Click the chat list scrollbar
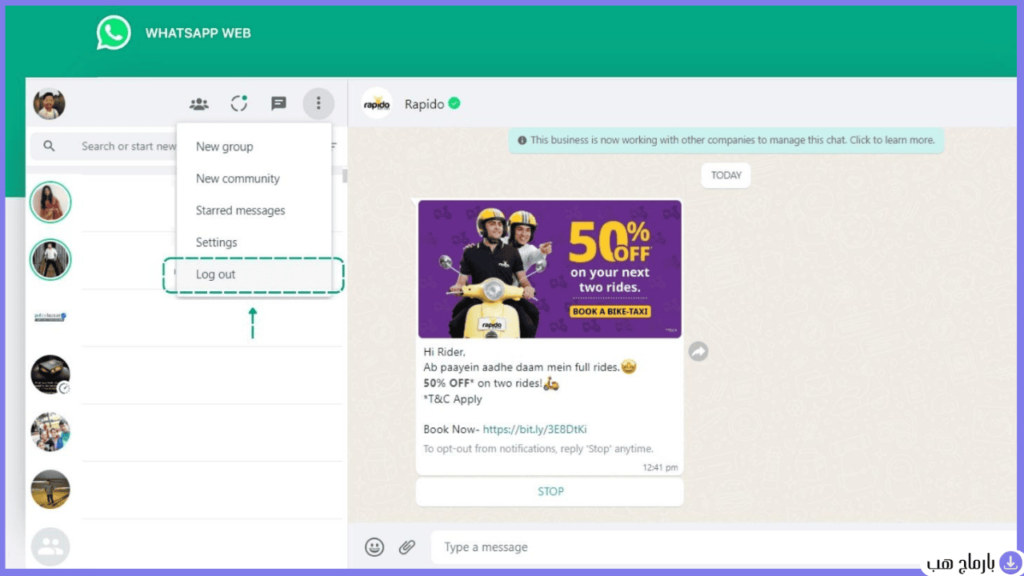The image size is (1024, 576). (345, 176)
